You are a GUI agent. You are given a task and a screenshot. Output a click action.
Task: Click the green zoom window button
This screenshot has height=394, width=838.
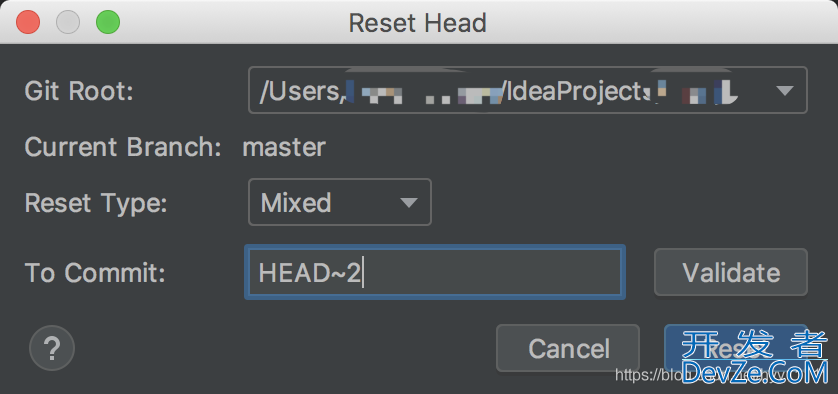coord(108,22)
